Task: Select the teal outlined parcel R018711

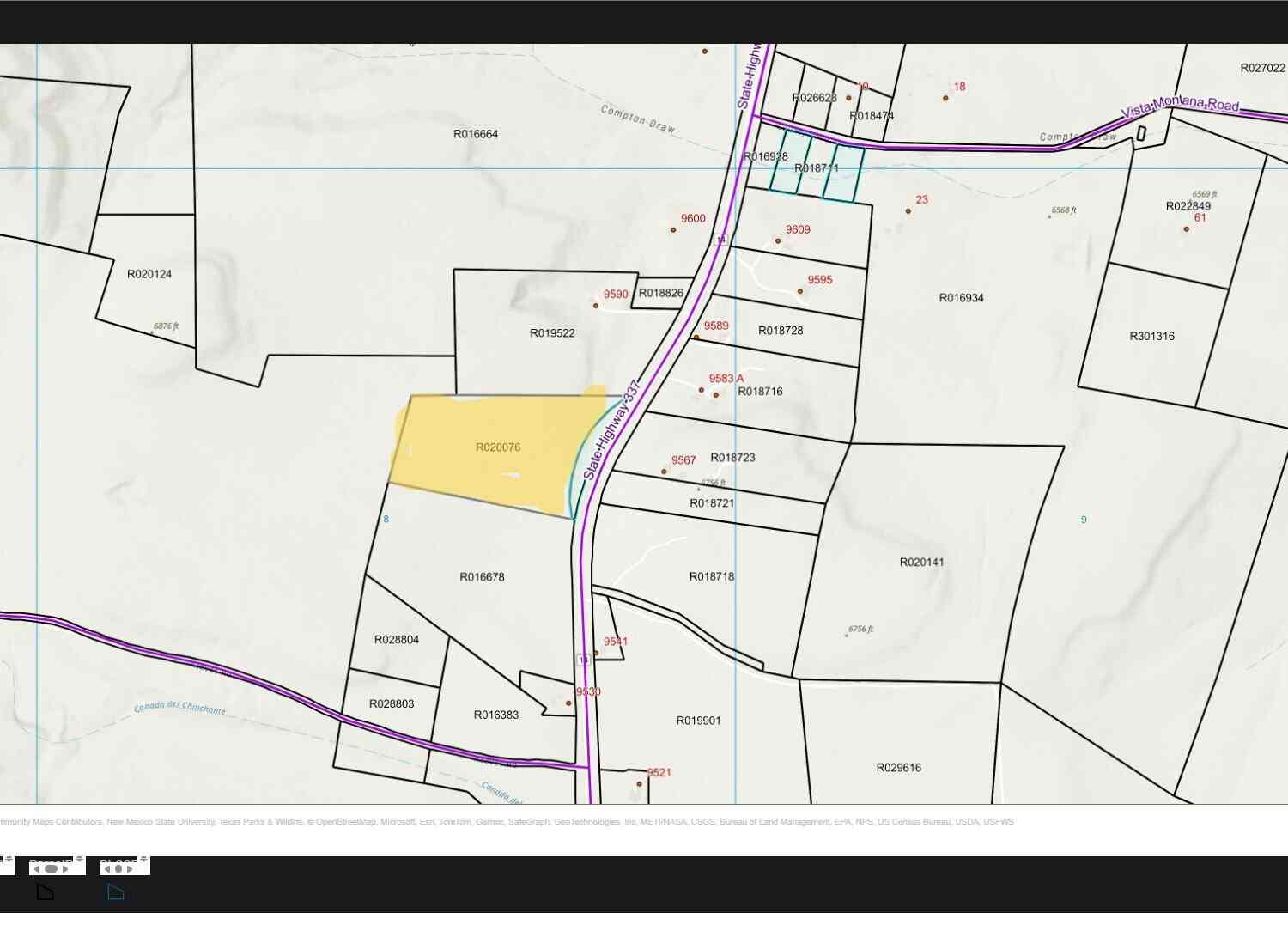Action: [x=817, y=168]
